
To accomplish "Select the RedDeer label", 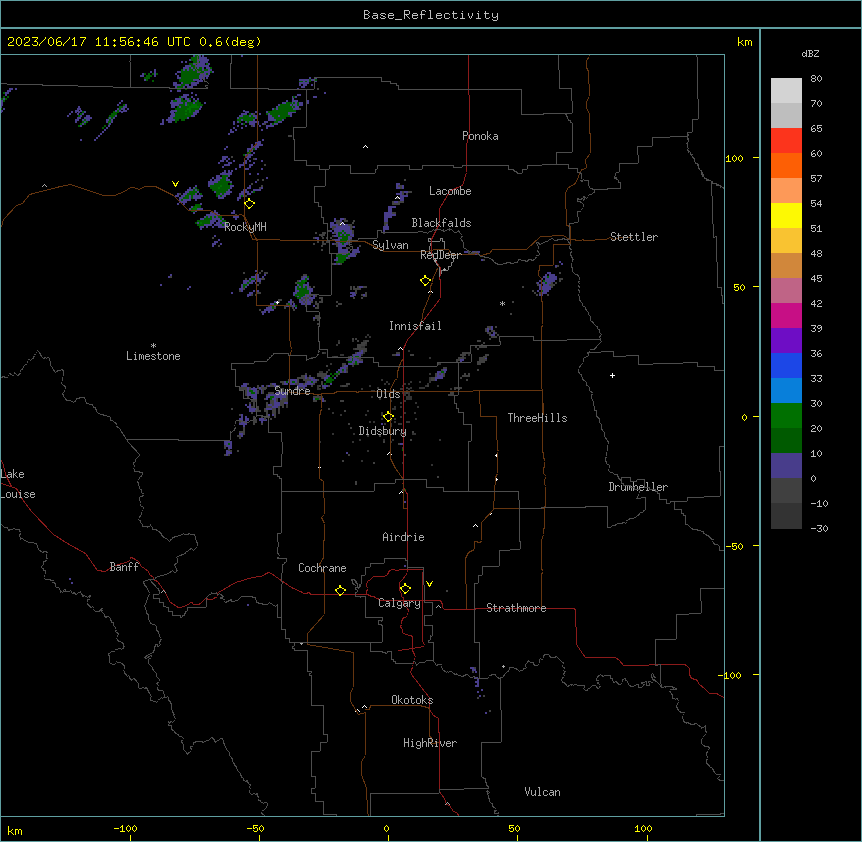I will coord(440,255).
